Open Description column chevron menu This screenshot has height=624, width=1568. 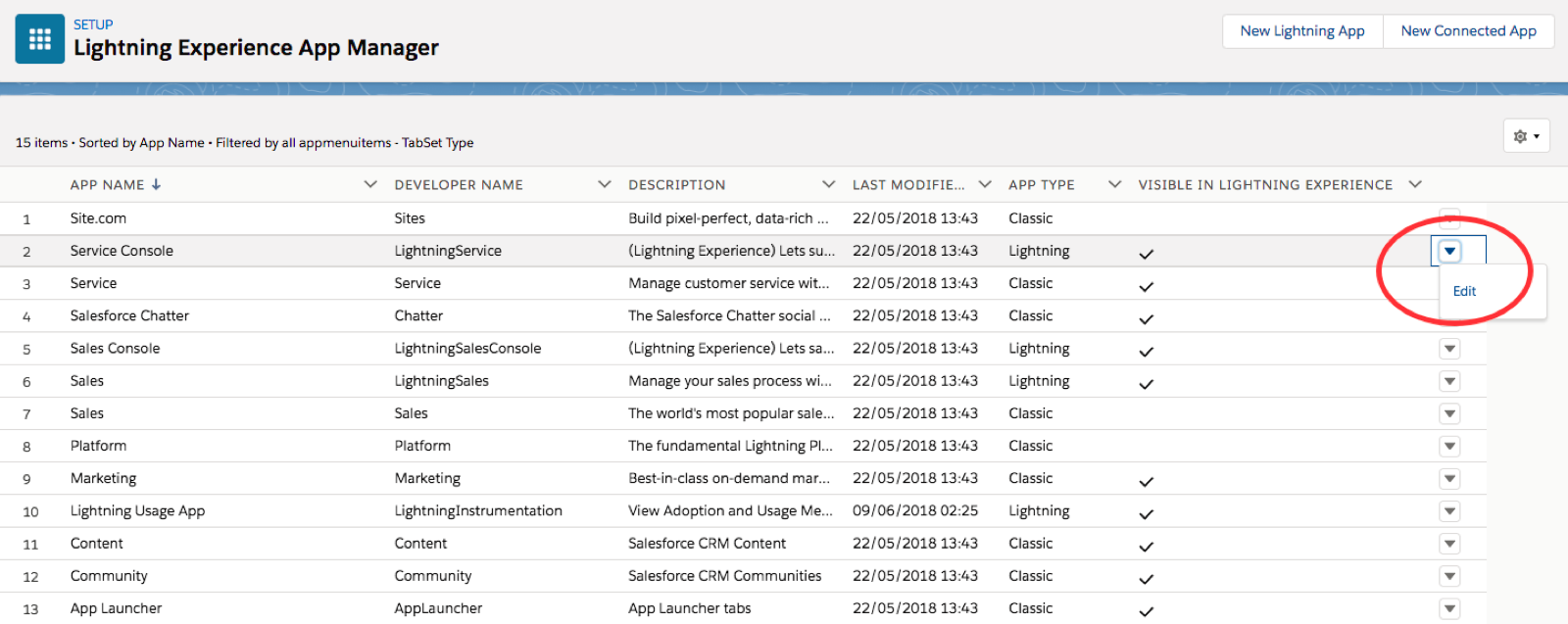point(829,184)
